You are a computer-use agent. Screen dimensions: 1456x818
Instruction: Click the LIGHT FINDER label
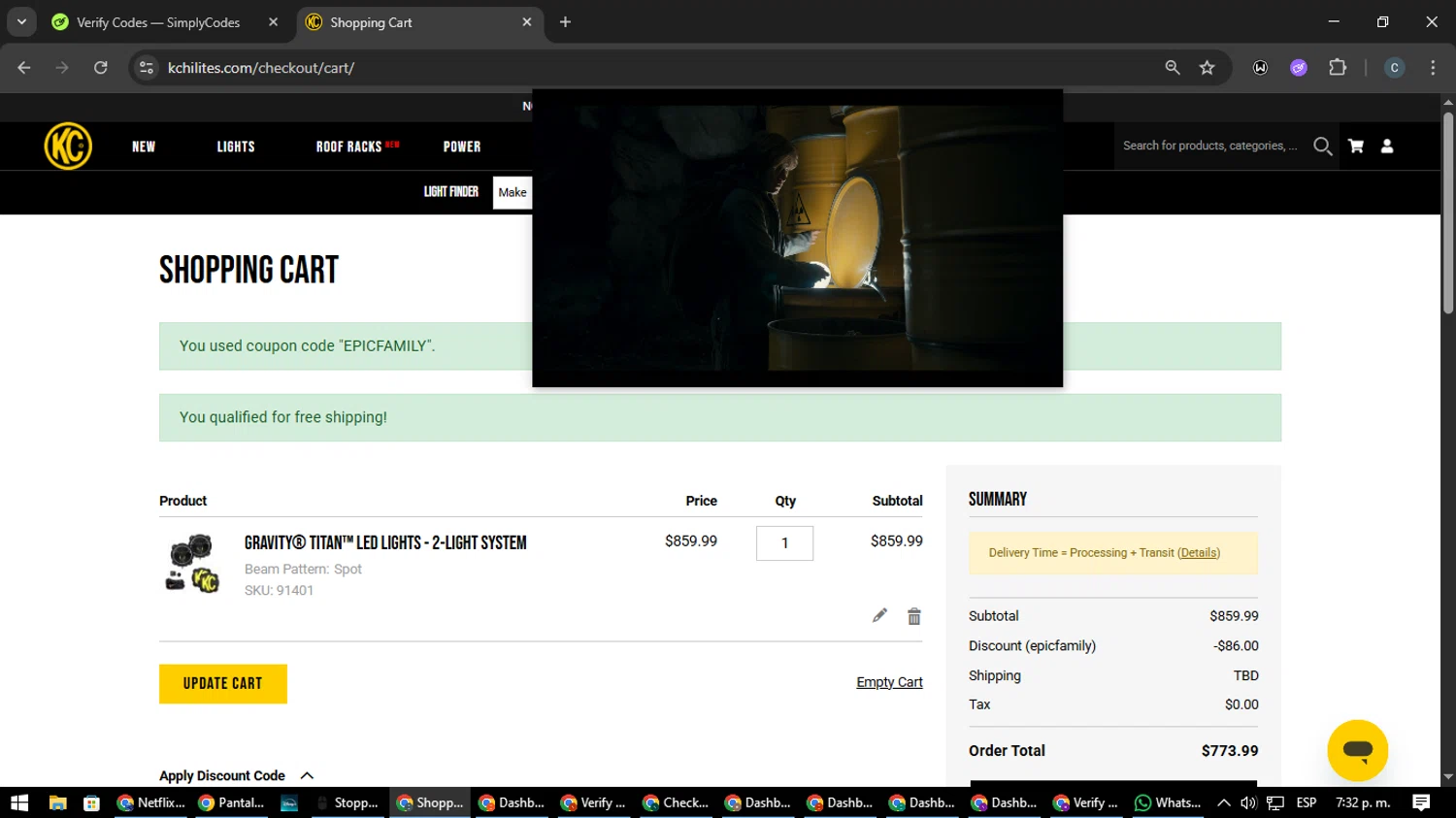[450, 192]
